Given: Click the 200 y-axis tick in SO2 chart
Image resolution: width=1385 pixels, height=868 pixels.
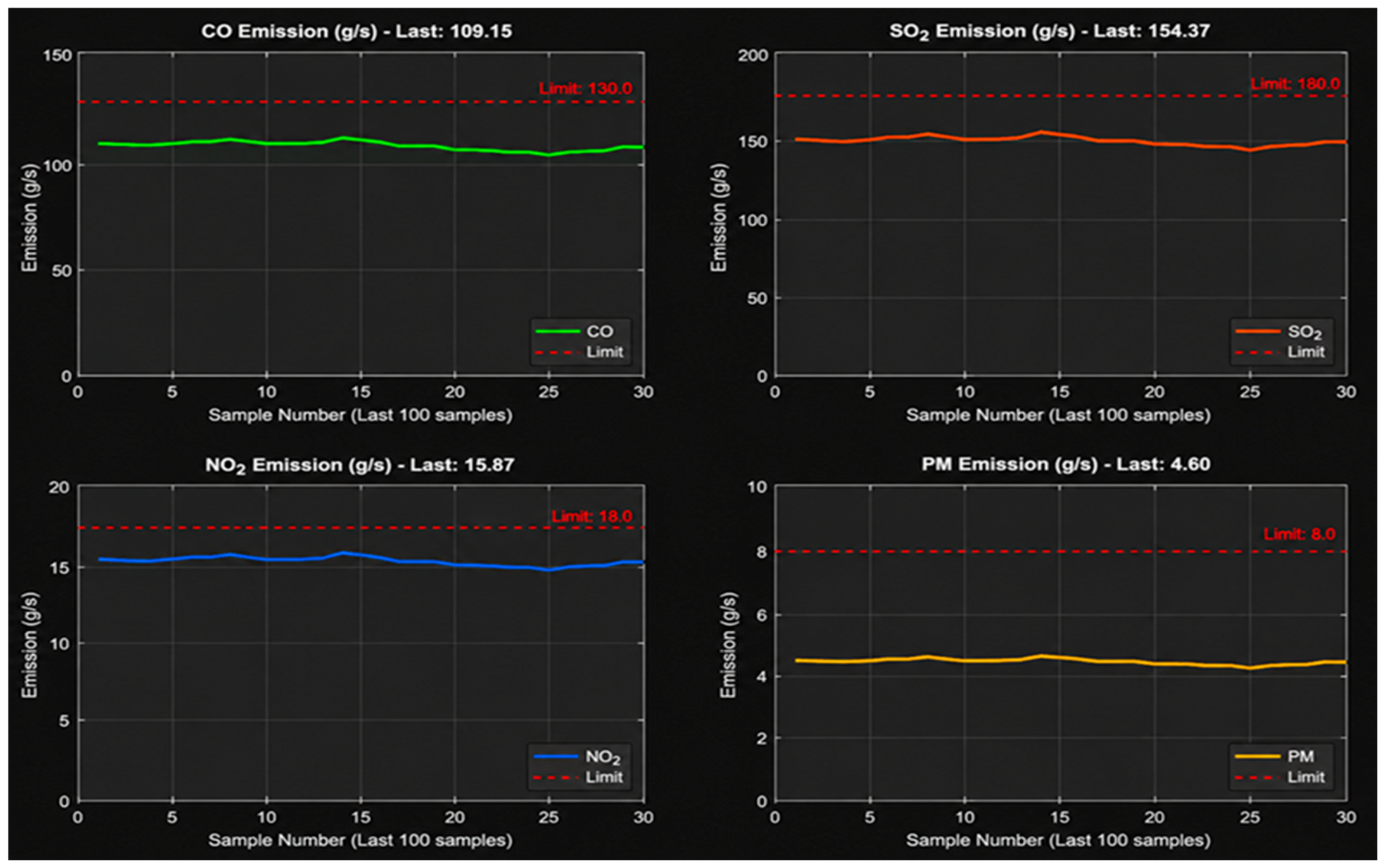Looking at the screenshot, I should (753, 56).
